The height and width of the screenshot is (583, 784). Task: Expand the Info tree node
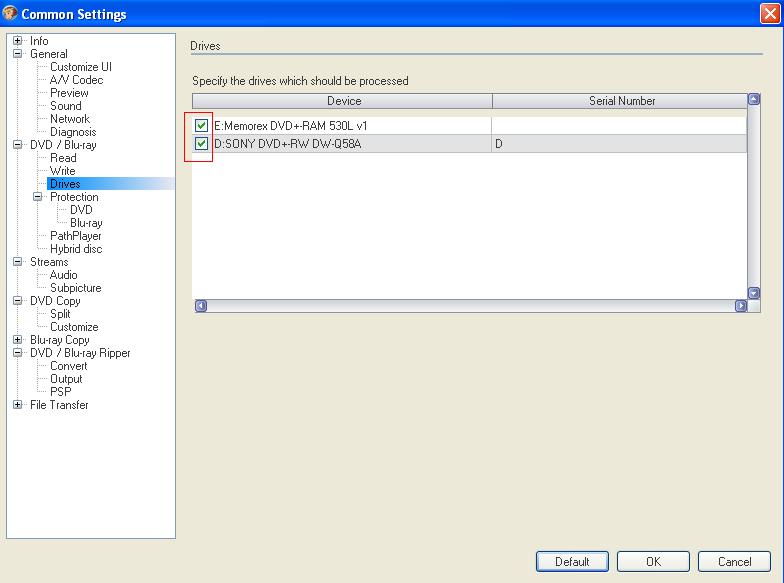point(18,40)
